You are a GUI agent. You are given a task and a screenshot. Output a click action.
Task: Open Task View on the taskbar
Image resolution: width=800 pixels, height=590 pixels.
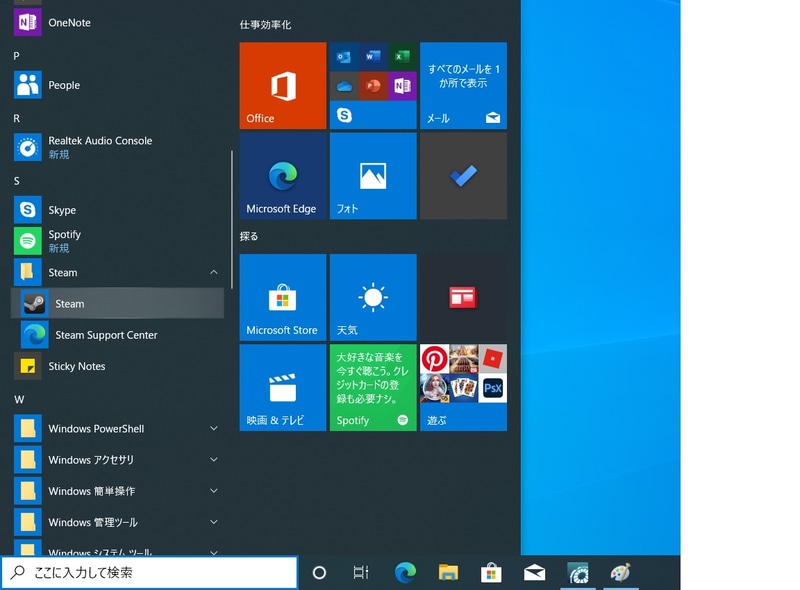pyautogui.click(x=361, y=573)
